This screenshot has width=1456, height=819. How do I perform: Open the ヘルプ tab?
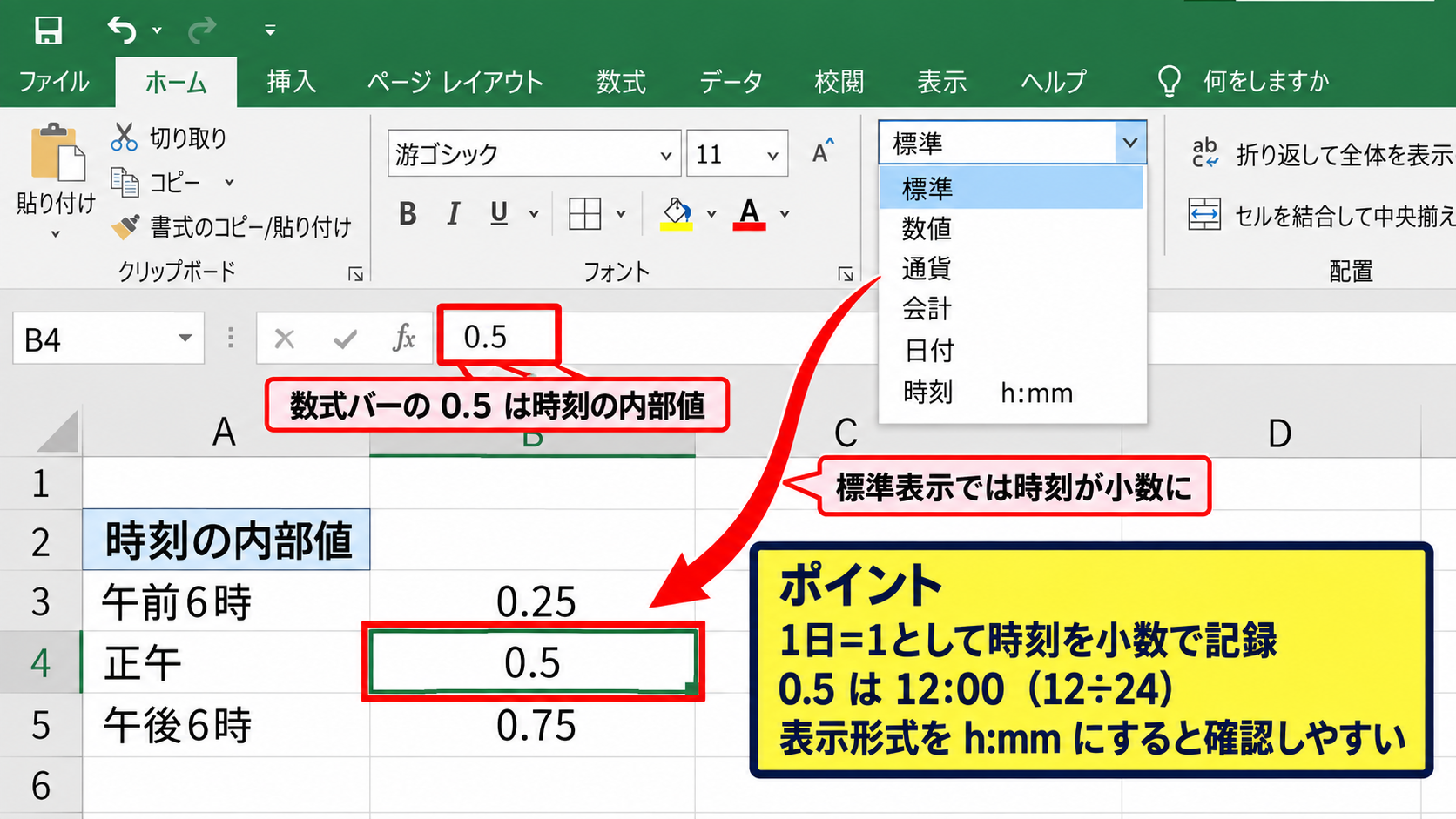point(1053,82)
